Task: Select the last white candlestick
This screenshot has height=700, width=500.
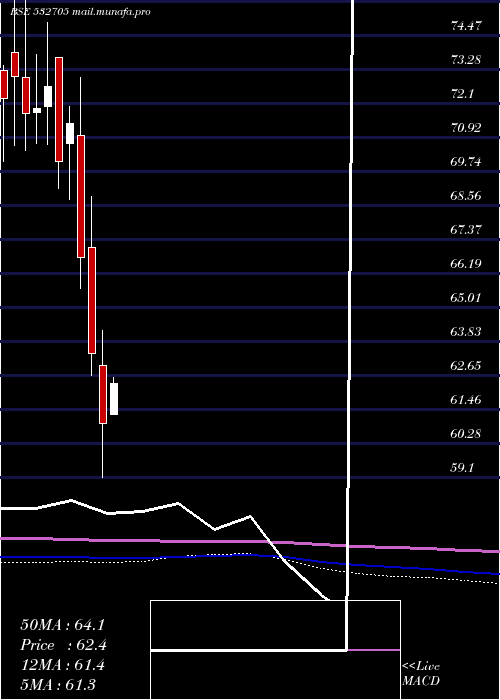Action: [x=114, y=399]
